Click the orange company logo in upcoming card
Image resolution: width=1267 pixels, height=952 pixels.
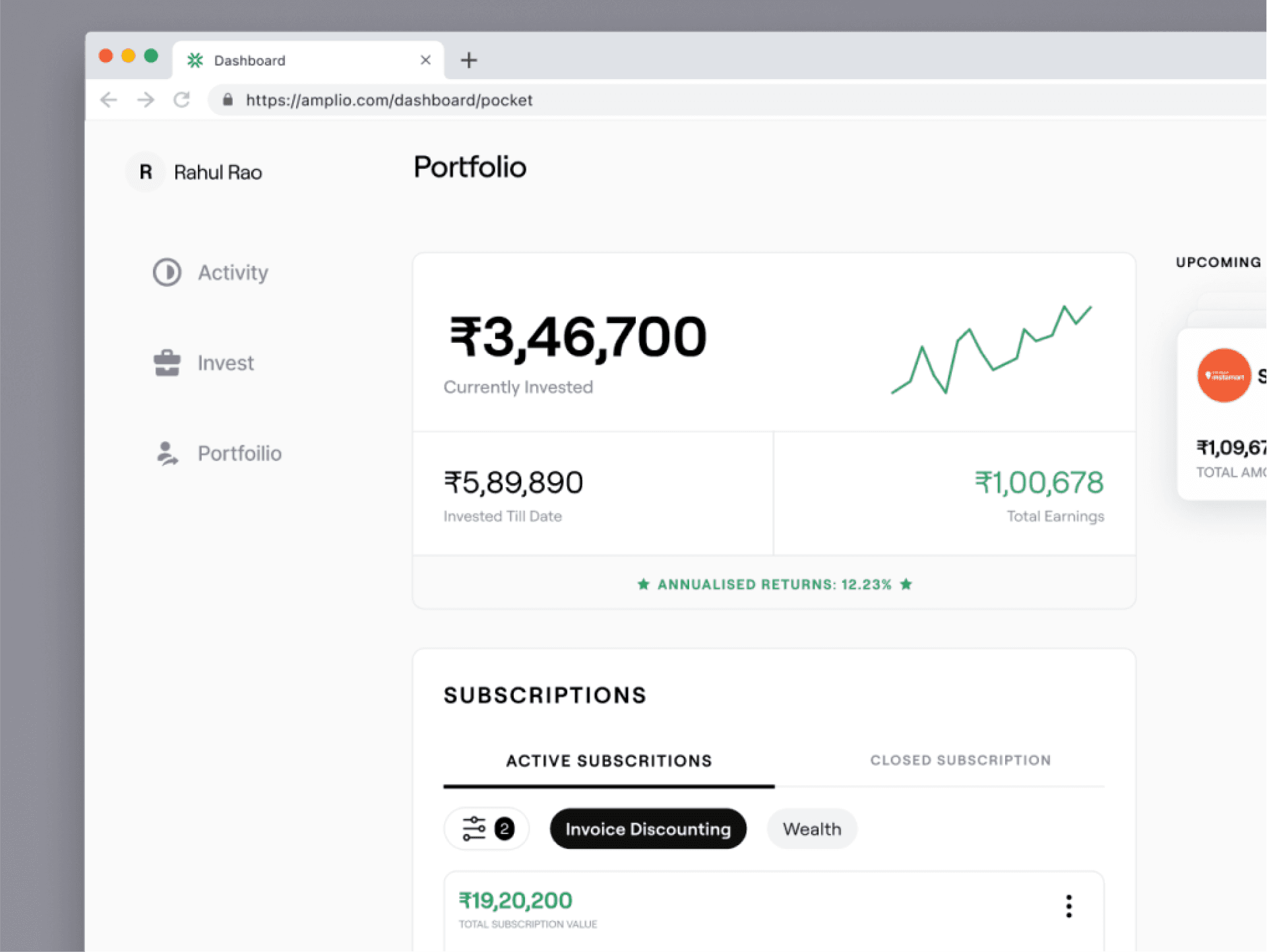point(1223,376)
